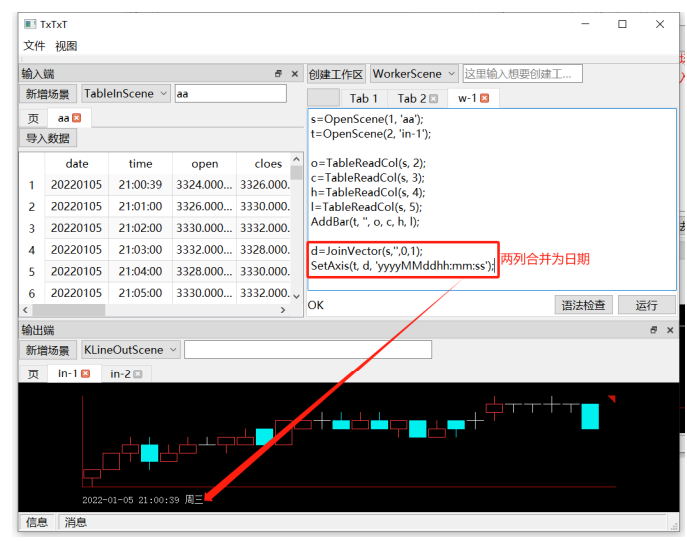
Task: Close the w-1 tab
Action: (x=485, y=98)
